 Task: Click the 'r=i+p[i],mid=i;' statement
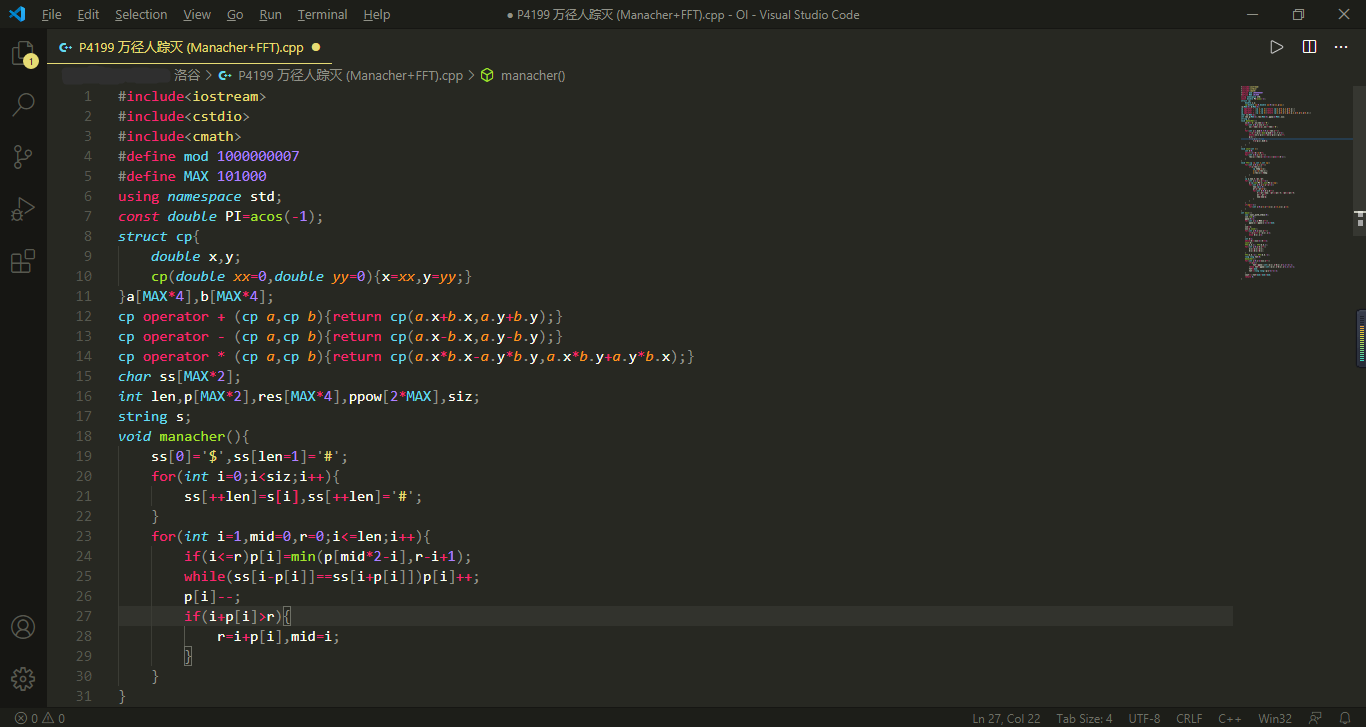pyautogui.click(x=278, y=636)
